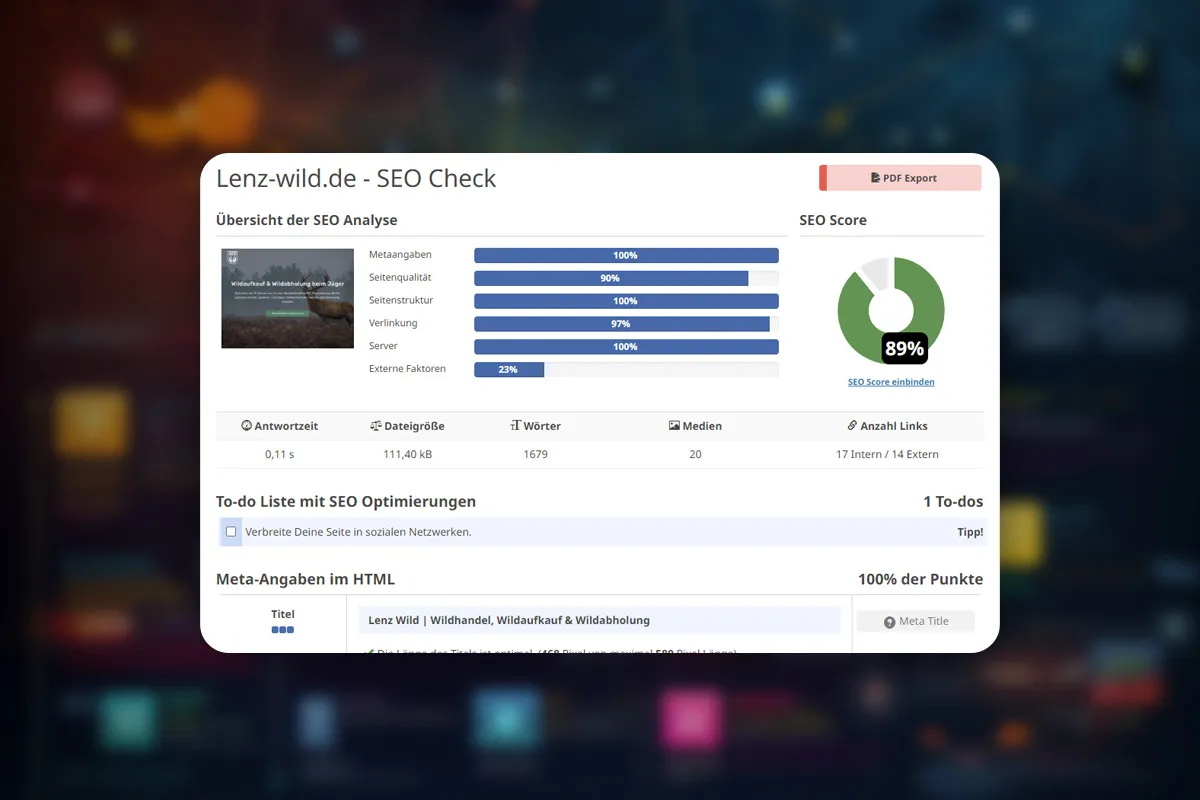Image resolution: width=1200 pixels, height=800 pixels.
Task: Click the 1 To-dos counter
Action: point(953,502)
